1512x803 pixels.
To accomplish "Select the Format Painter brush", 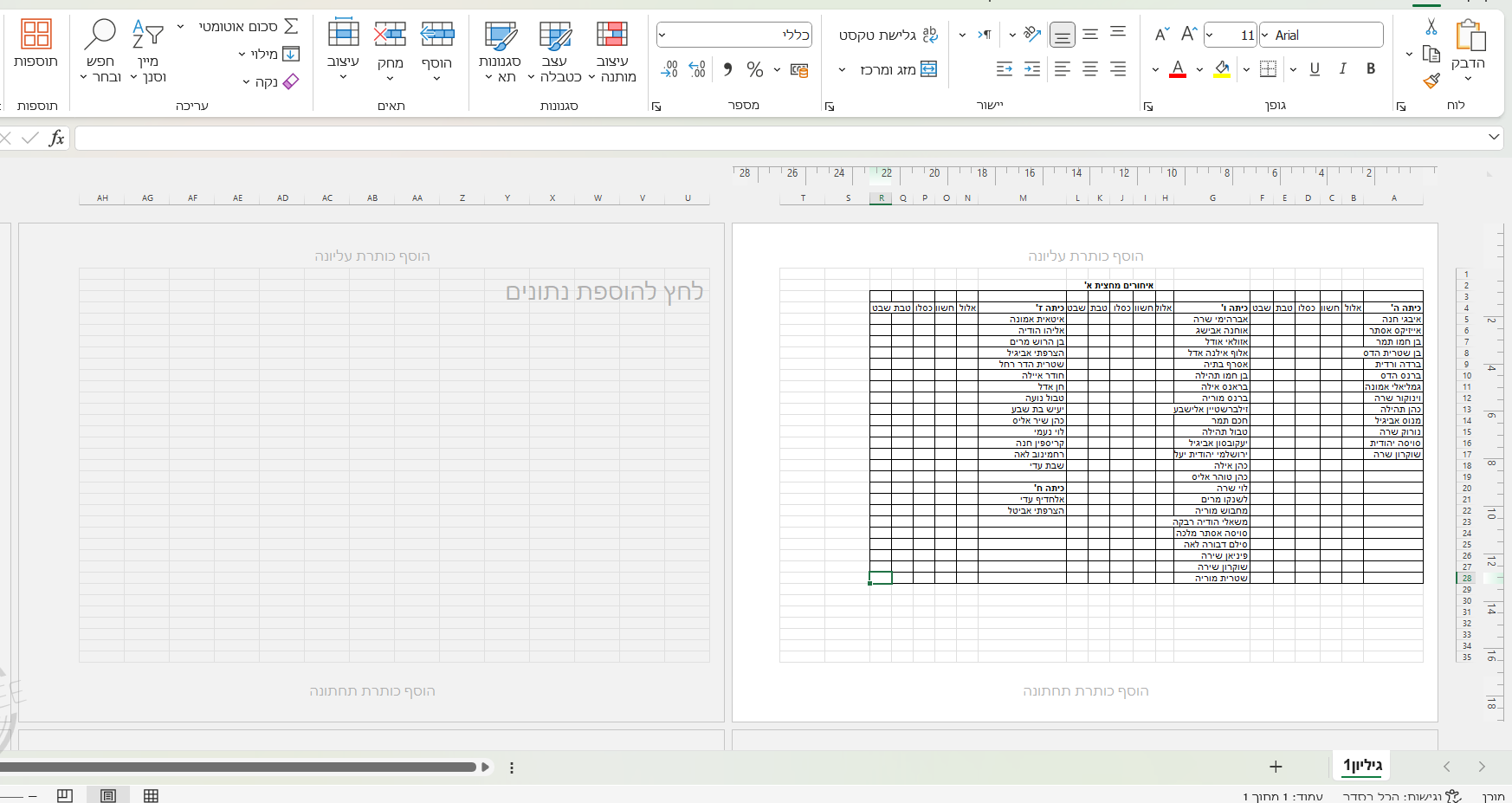I will point(1431,81).
